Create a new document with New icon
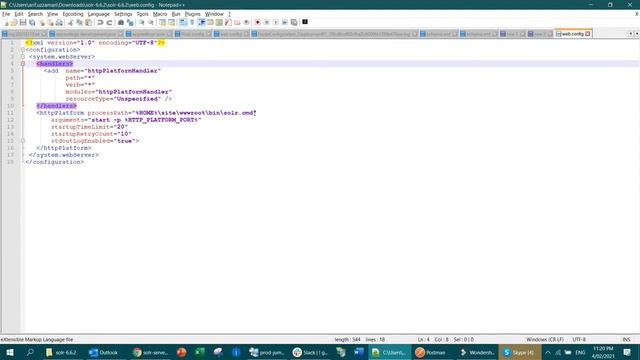 (6, 22)
